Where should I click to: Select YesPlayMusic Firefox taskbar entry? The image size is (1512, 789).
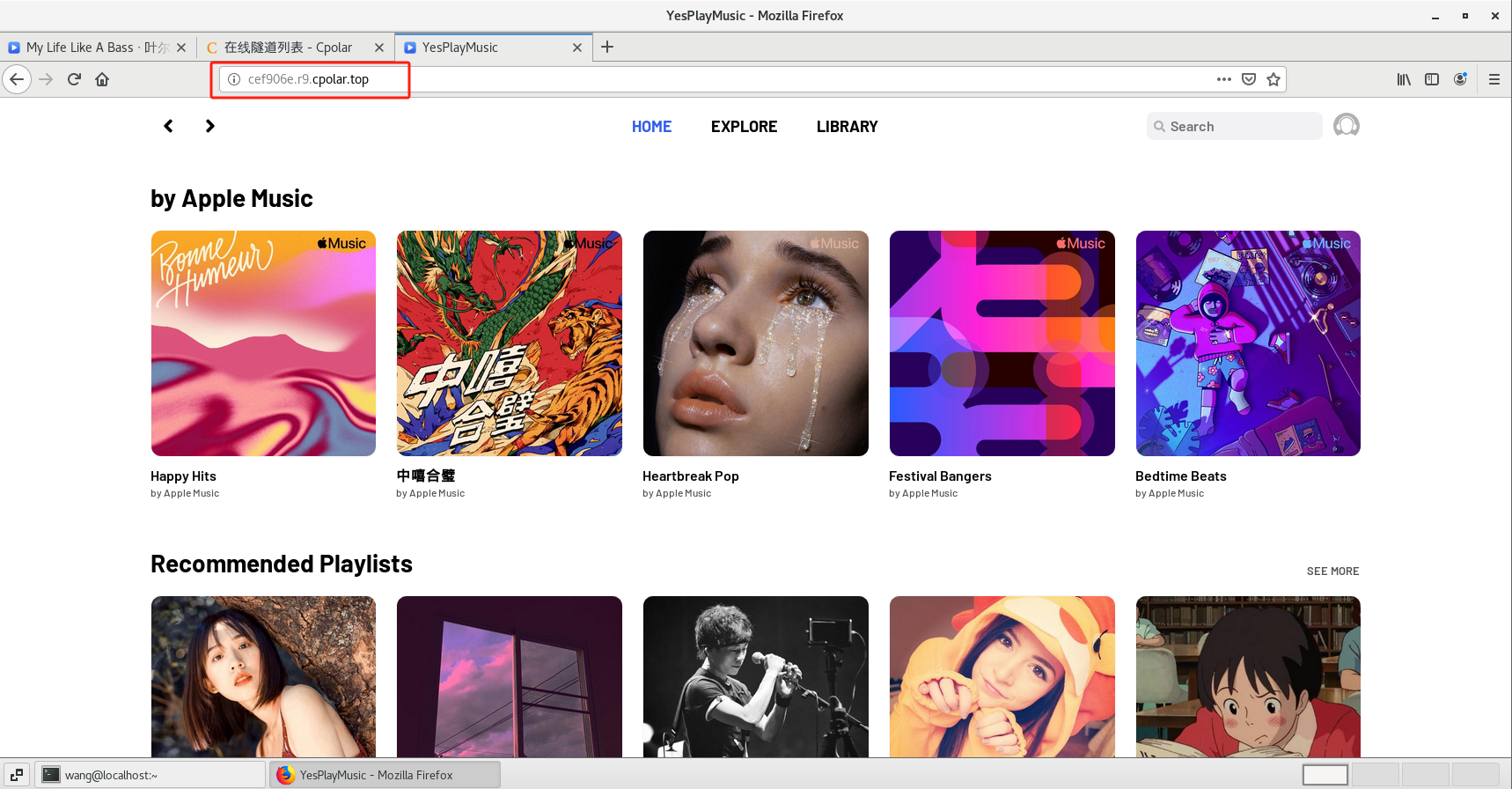pyautogui.click(x=385, y=775)
